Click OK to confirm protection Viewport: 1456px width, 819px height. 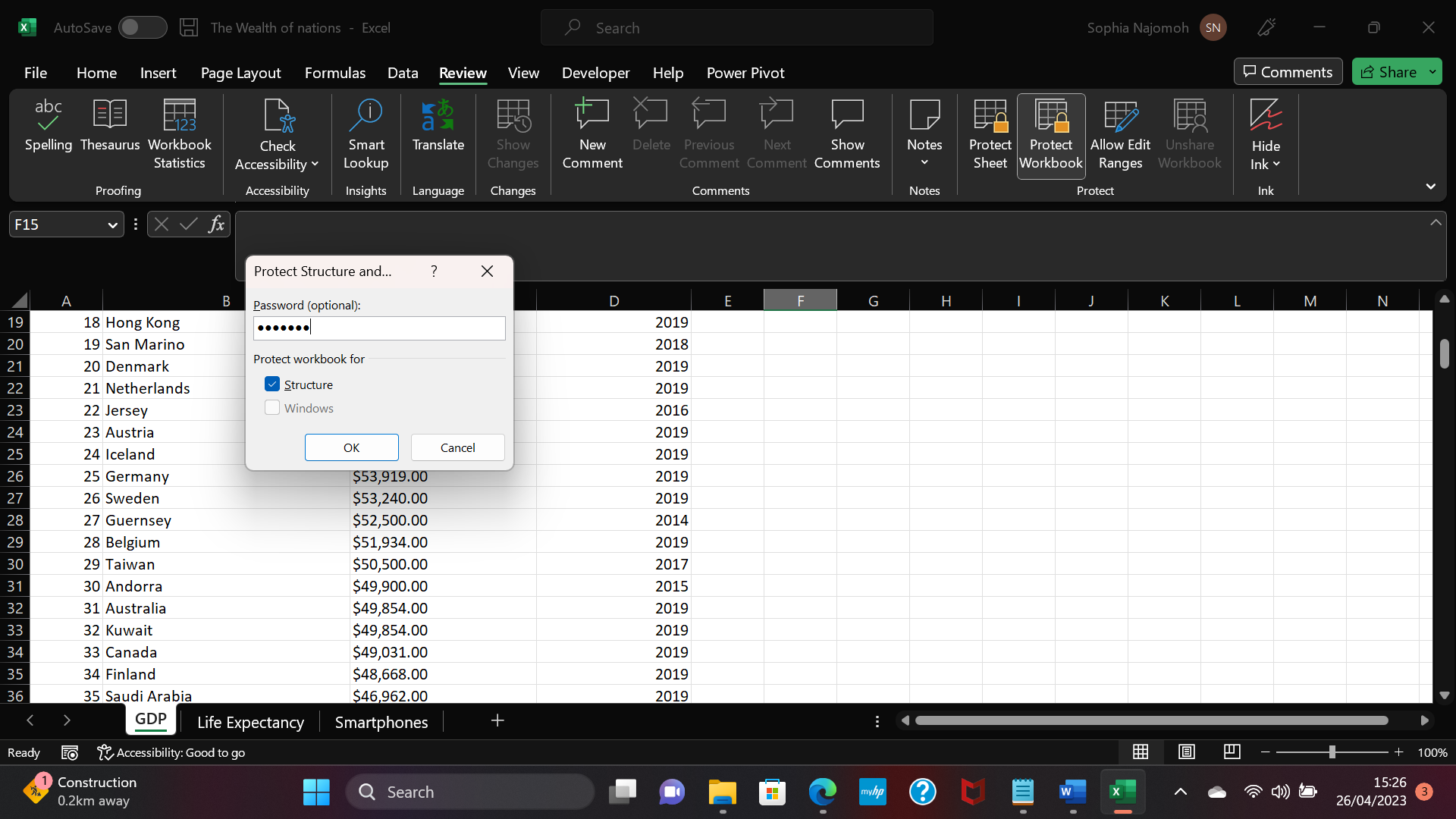[x=351, y=447]
